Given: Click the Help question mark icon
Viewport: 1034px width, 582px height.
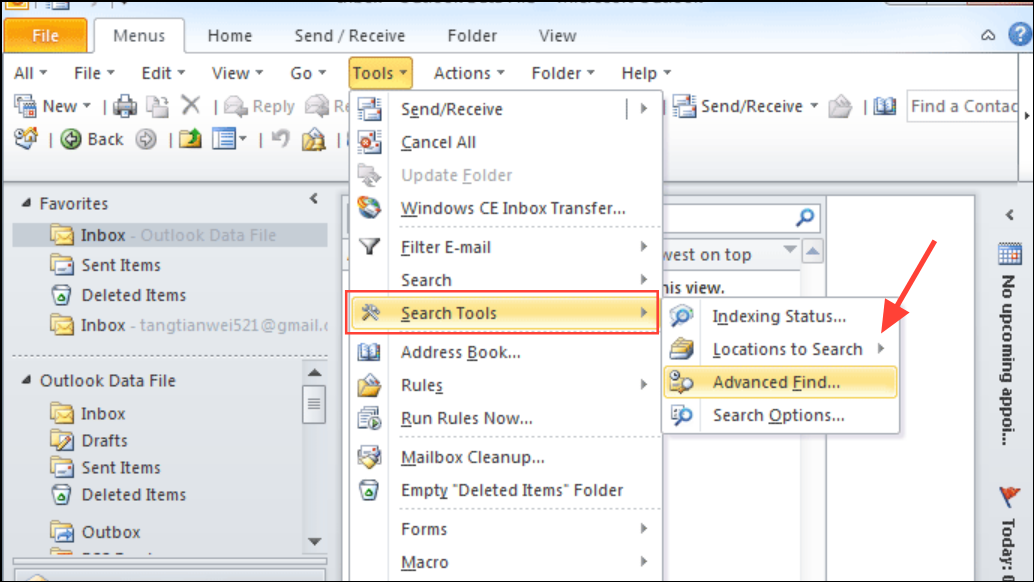Looking at the screenshot, I should [1019, 34].
